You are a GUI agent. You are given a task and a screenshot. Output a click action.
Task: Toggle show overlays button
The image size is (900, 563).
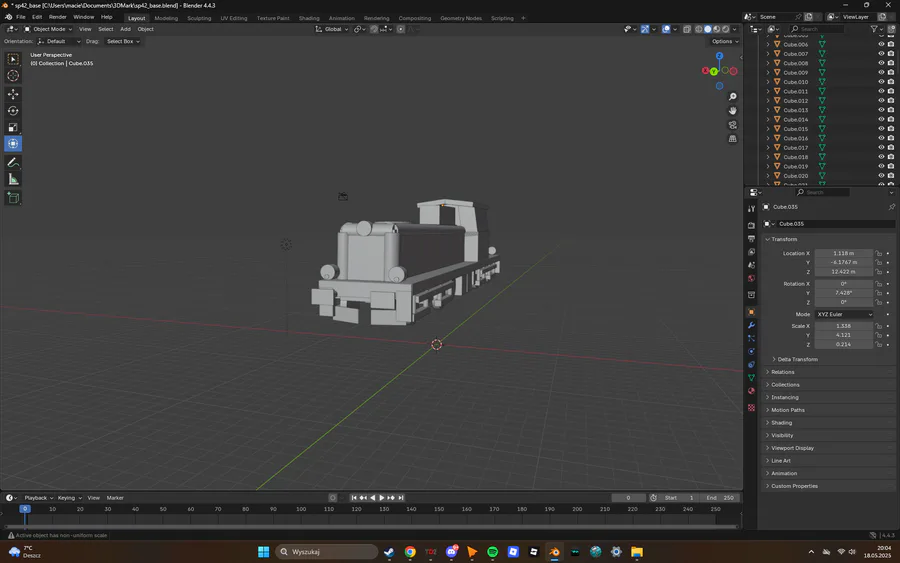click(666, 29)
